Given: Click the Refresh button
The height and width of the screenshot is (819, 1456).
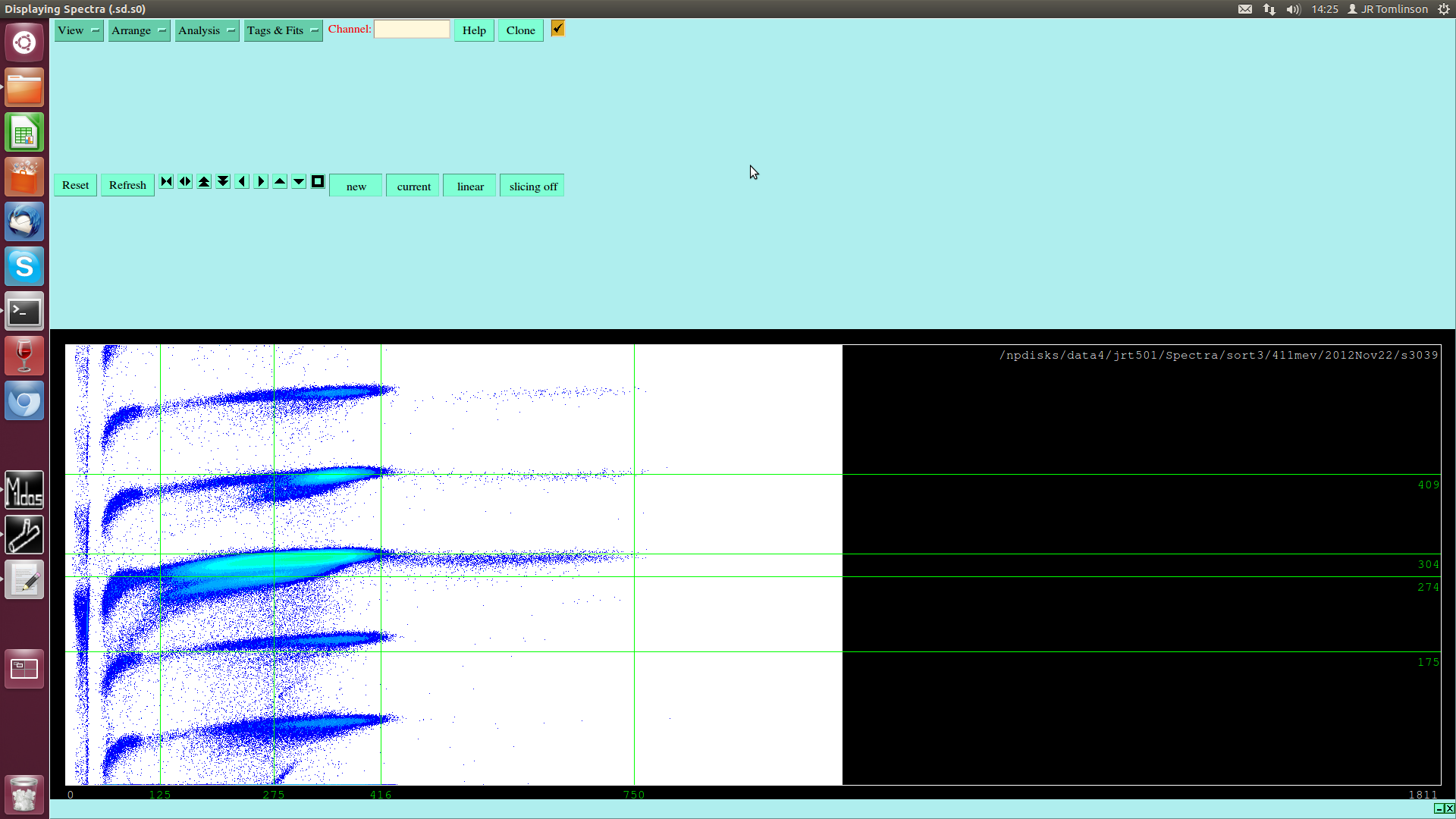Looking at the screenshot, I should 127,185.
